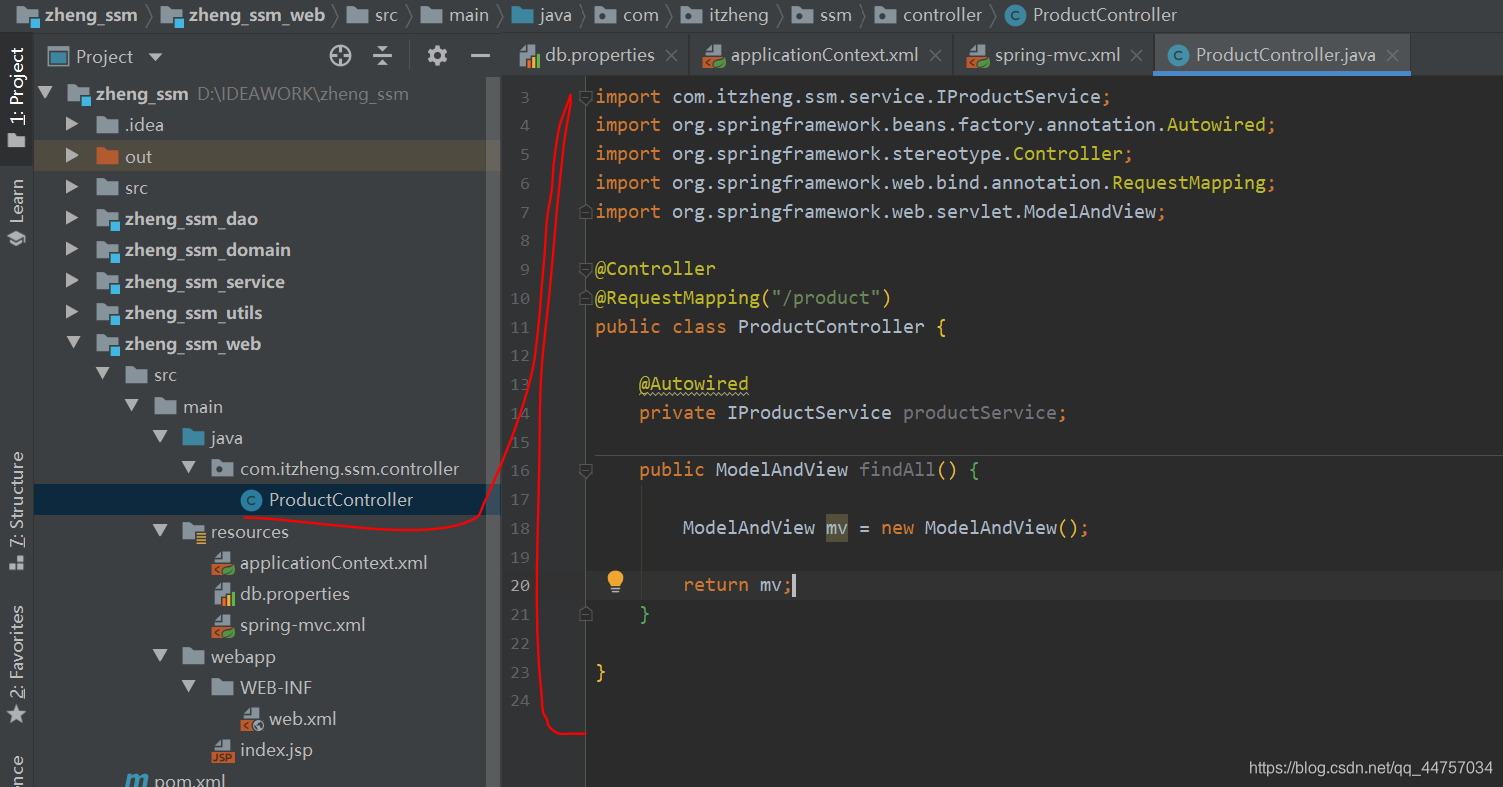Viewport: 1503px width, 787px height.
Task: Open Project panel settings gear
Action: (x=437, y=56)
